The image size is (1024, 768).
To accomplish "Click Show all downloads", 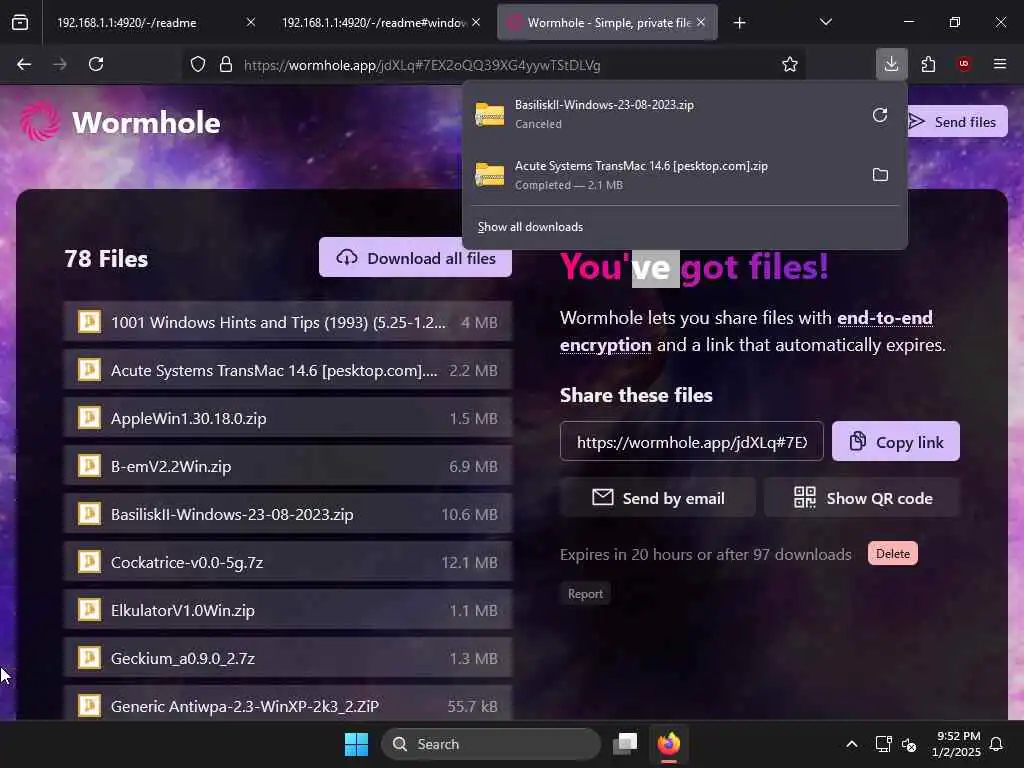I will tap(530, 227).
